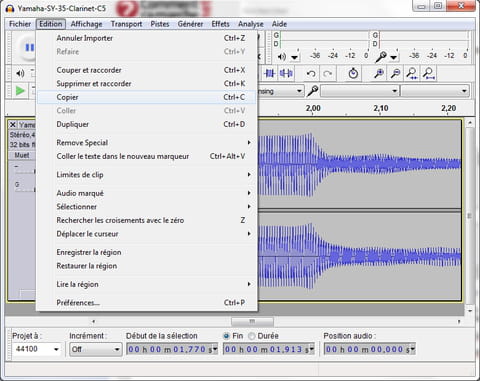Screen dimensions: 480x381
Task: Select the Silence audio tool icon
Action: [x=286, y=73]
